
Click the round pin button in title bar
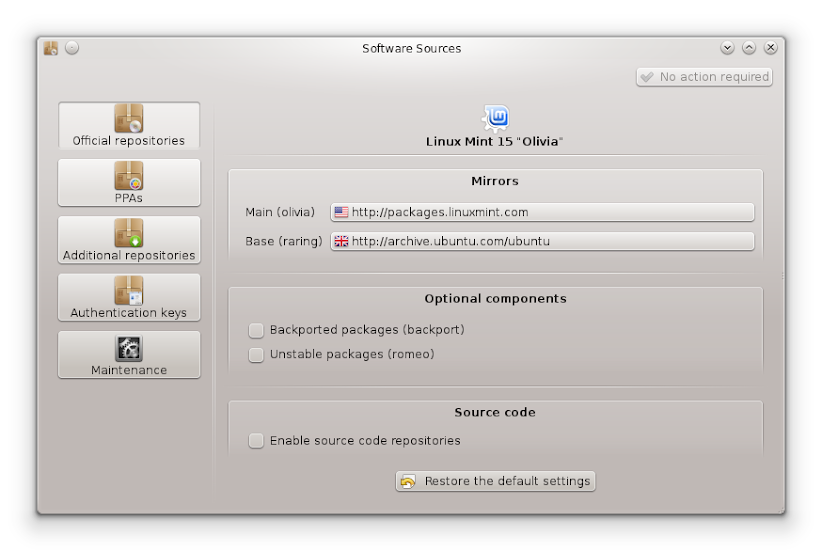pyautogui.click(x=72, y=48)
